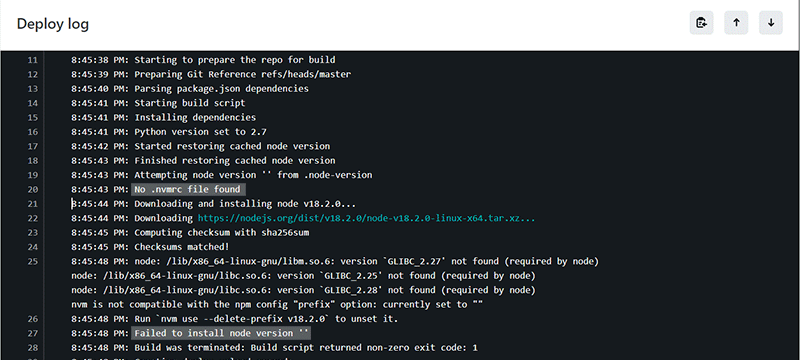The width and height of the screenshot is (800, 360).
Task: Click line 11 'Starting to prepare the repo' entry
Action: (203, 60)
